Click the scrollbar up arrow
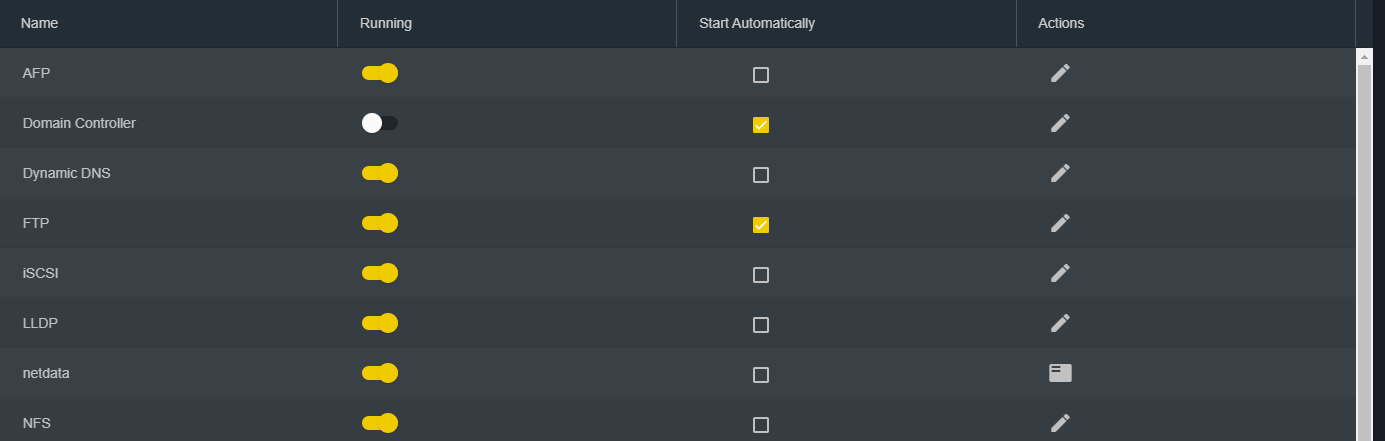Image resolution: width=1385 pixels, height=441 pixels. point(1364,58)
